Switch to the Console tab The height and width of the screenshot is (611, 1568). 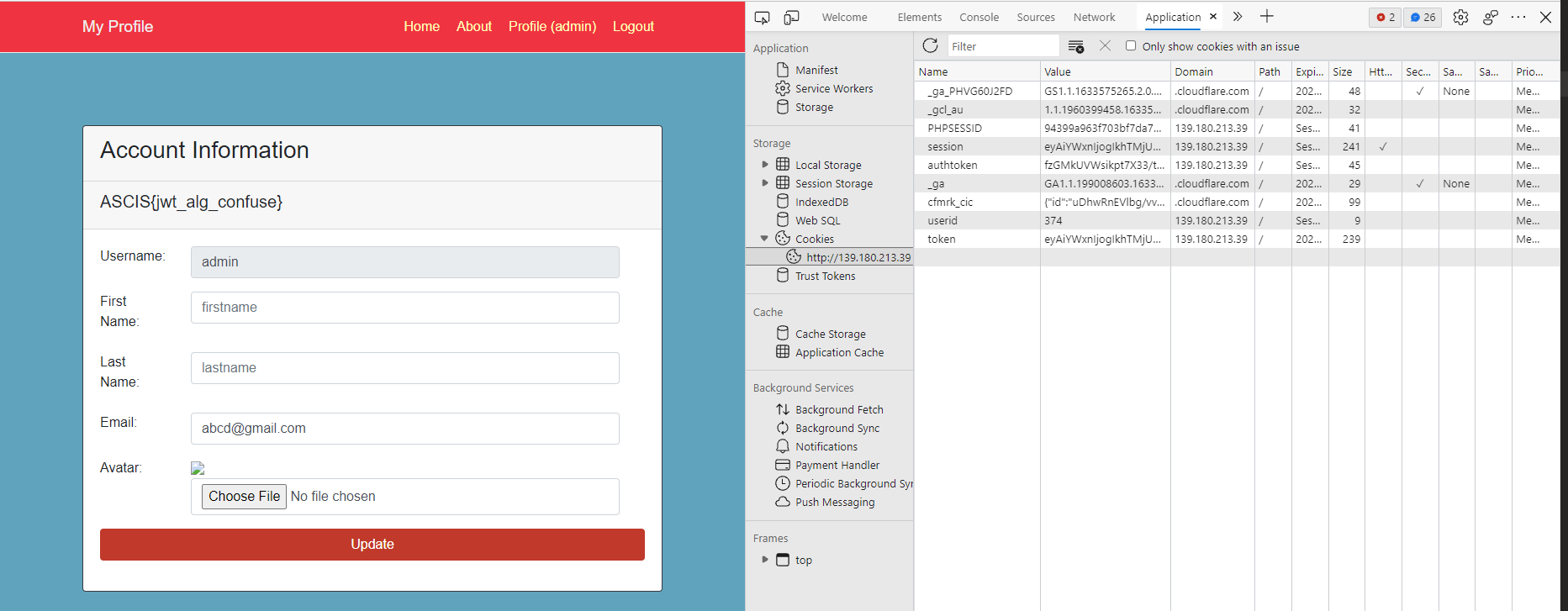pos(979,17)
